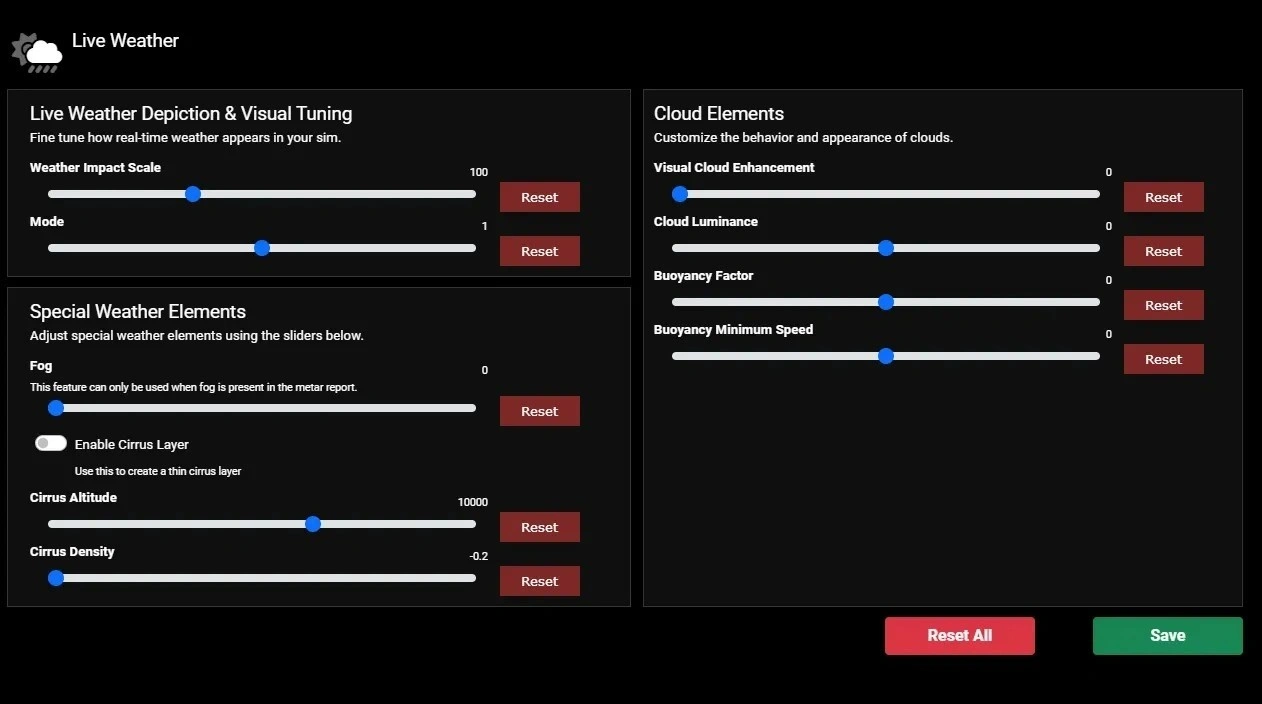The width and height of the screenshot is (1262, 704).
Task: Click the Buoyancy Factor slider handle
Action: (885, 302)
